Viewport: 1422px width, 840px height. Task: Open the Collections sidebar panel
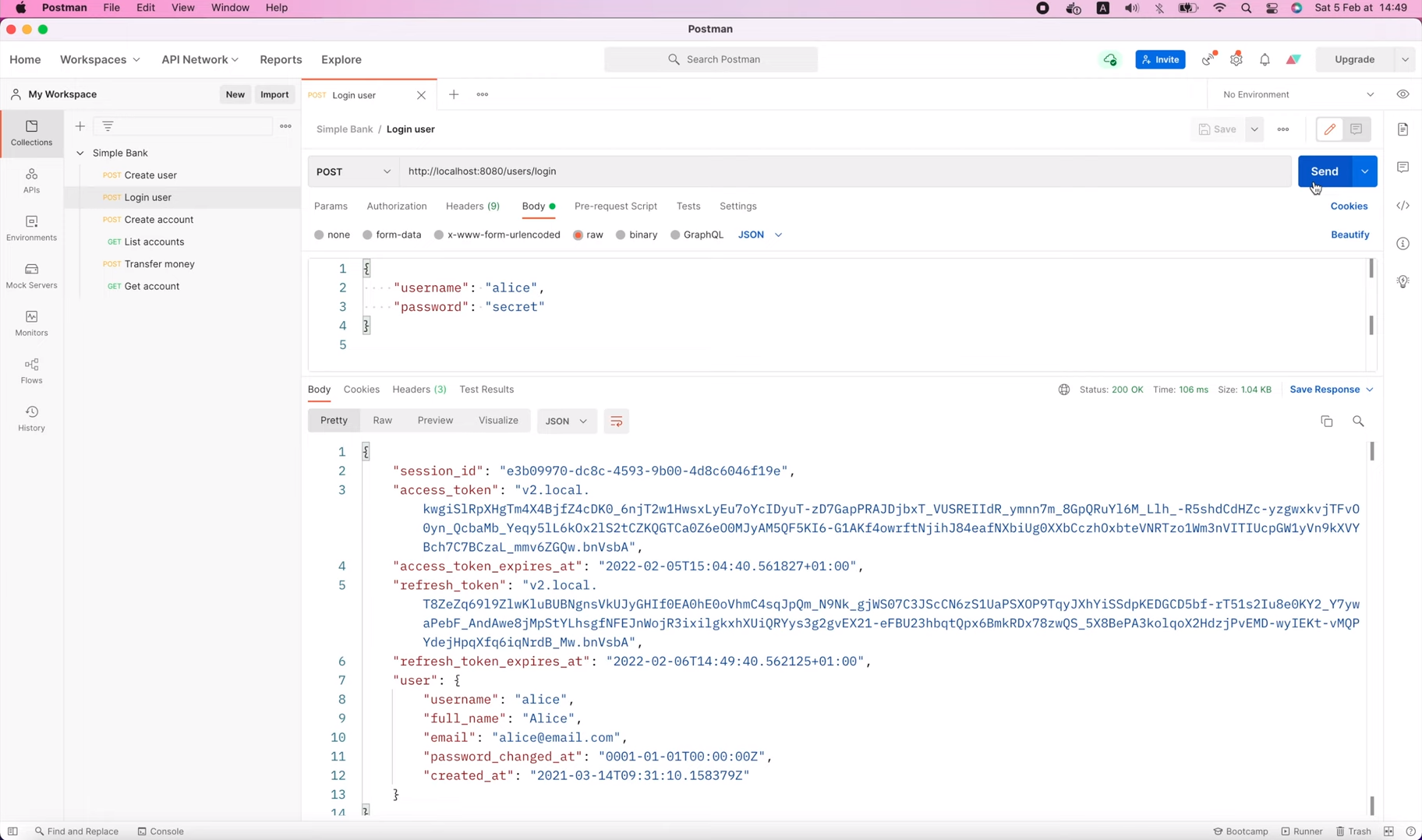[x=31, y=133]
